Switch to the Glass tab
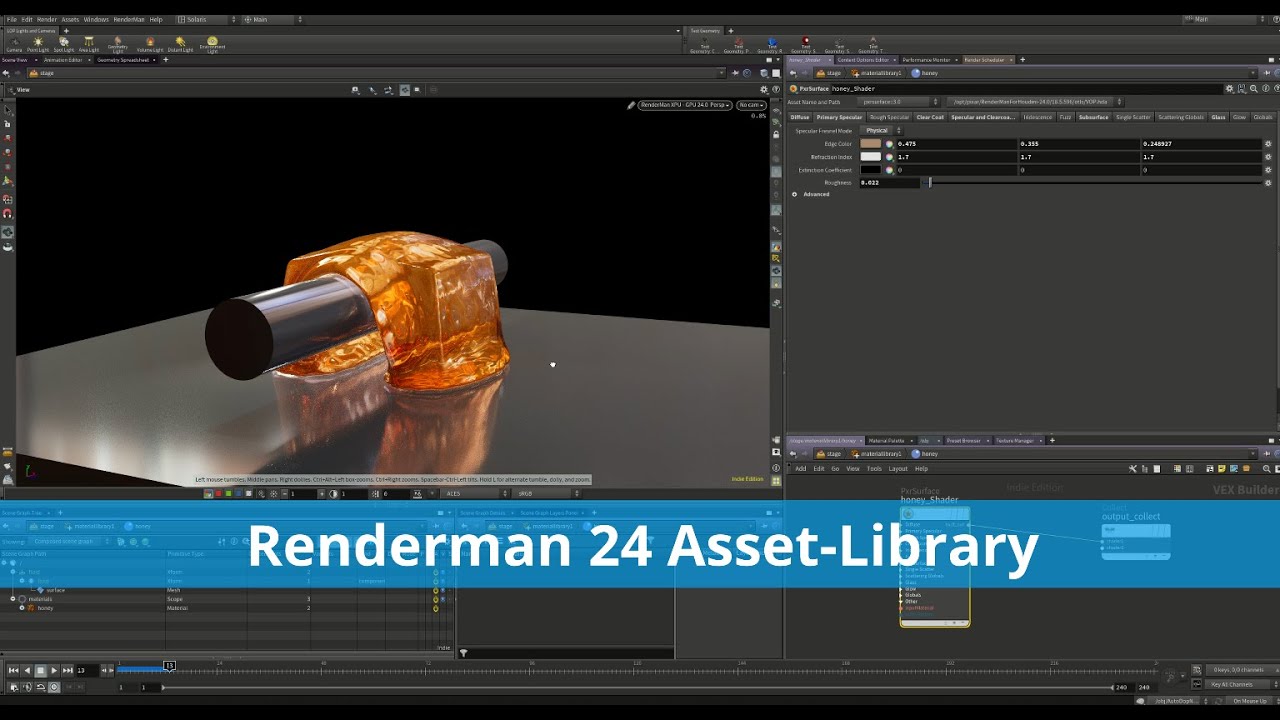This screenshot has width=1280, height=720. click(1218, 117)
